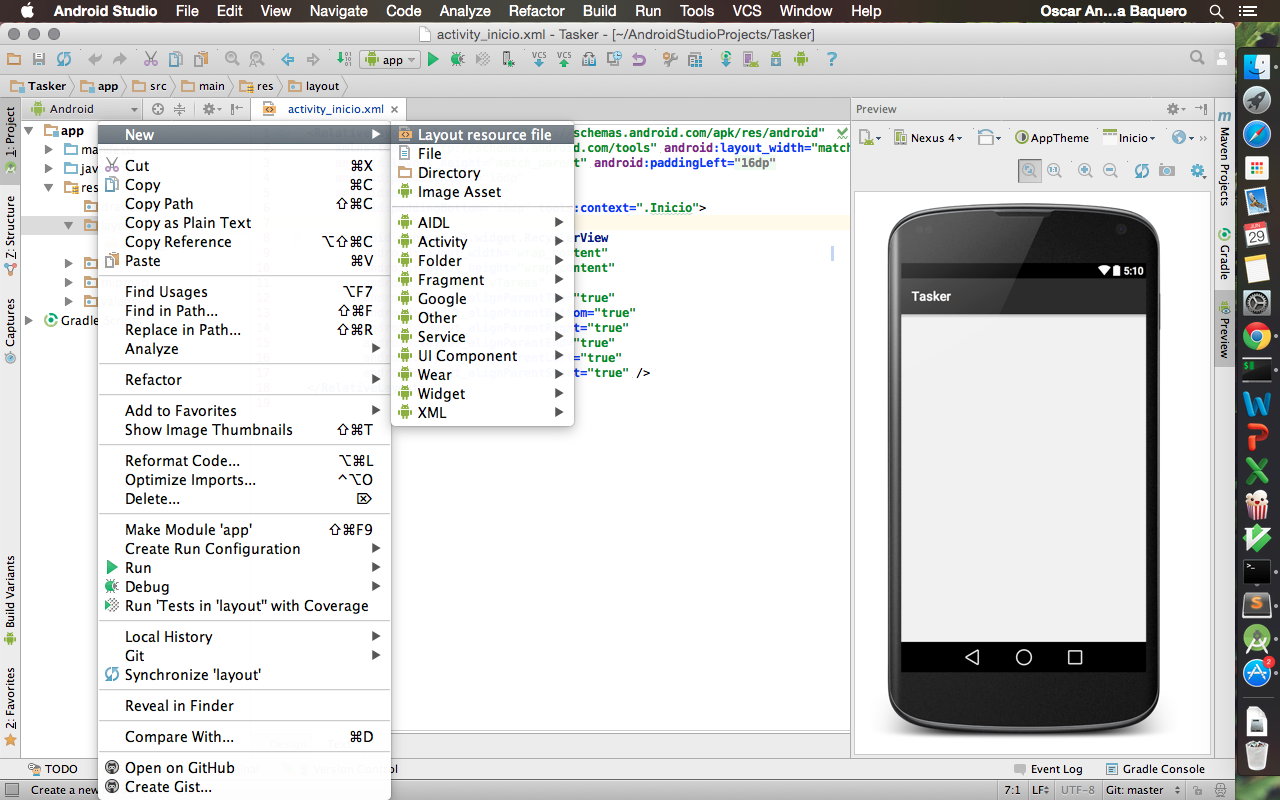Open the Refactor menu in menu bar
This screenshot has height=800, width=1280.
pos(536,11)
